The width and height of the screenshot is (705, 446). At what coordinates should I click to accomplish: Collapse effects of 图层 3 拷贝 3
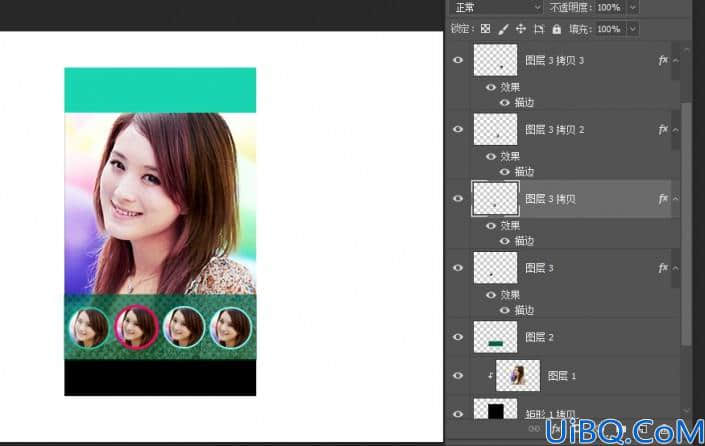point(676,61)
